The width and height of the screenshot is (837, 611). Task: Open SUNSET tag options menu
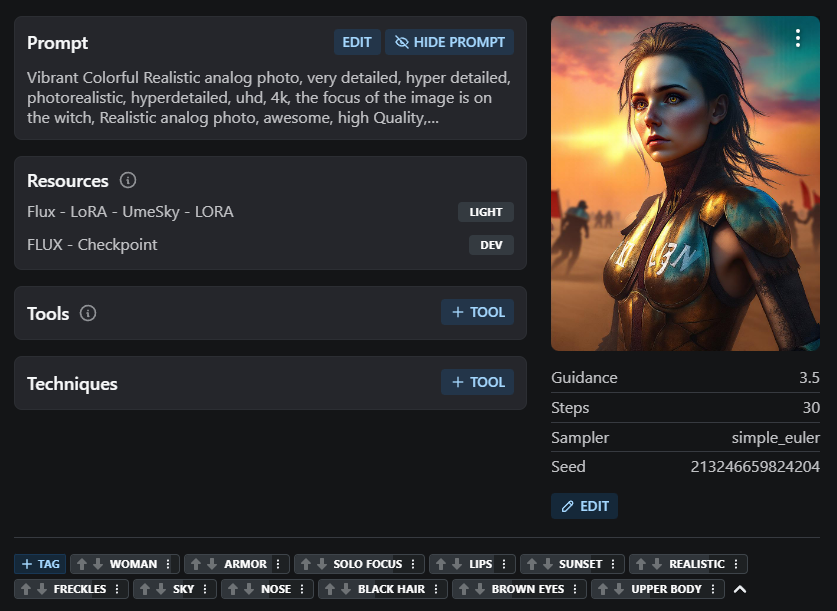(x=613, y=564)
